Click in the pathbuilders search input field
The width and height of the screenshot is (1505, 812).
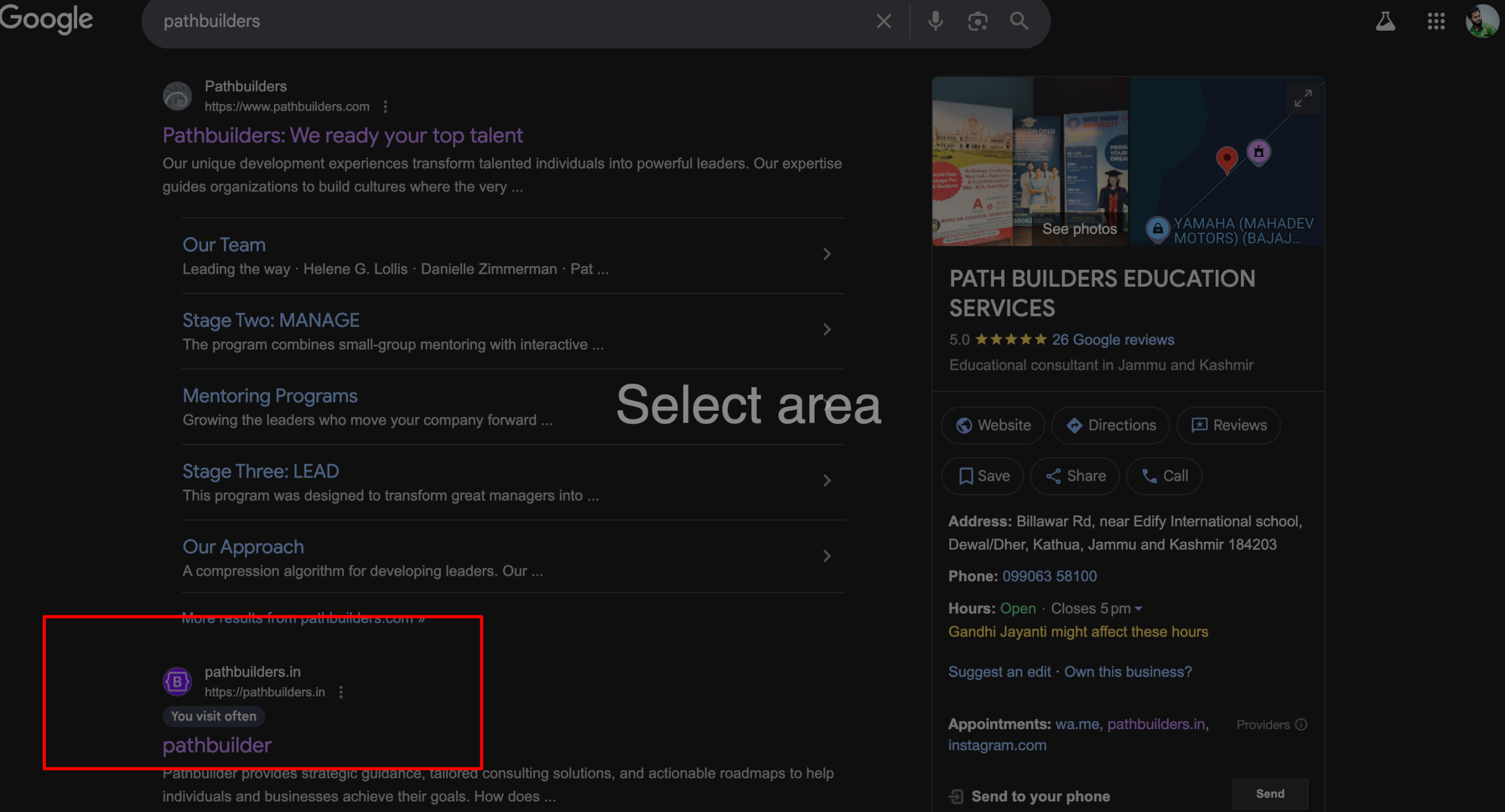point(506,21)
